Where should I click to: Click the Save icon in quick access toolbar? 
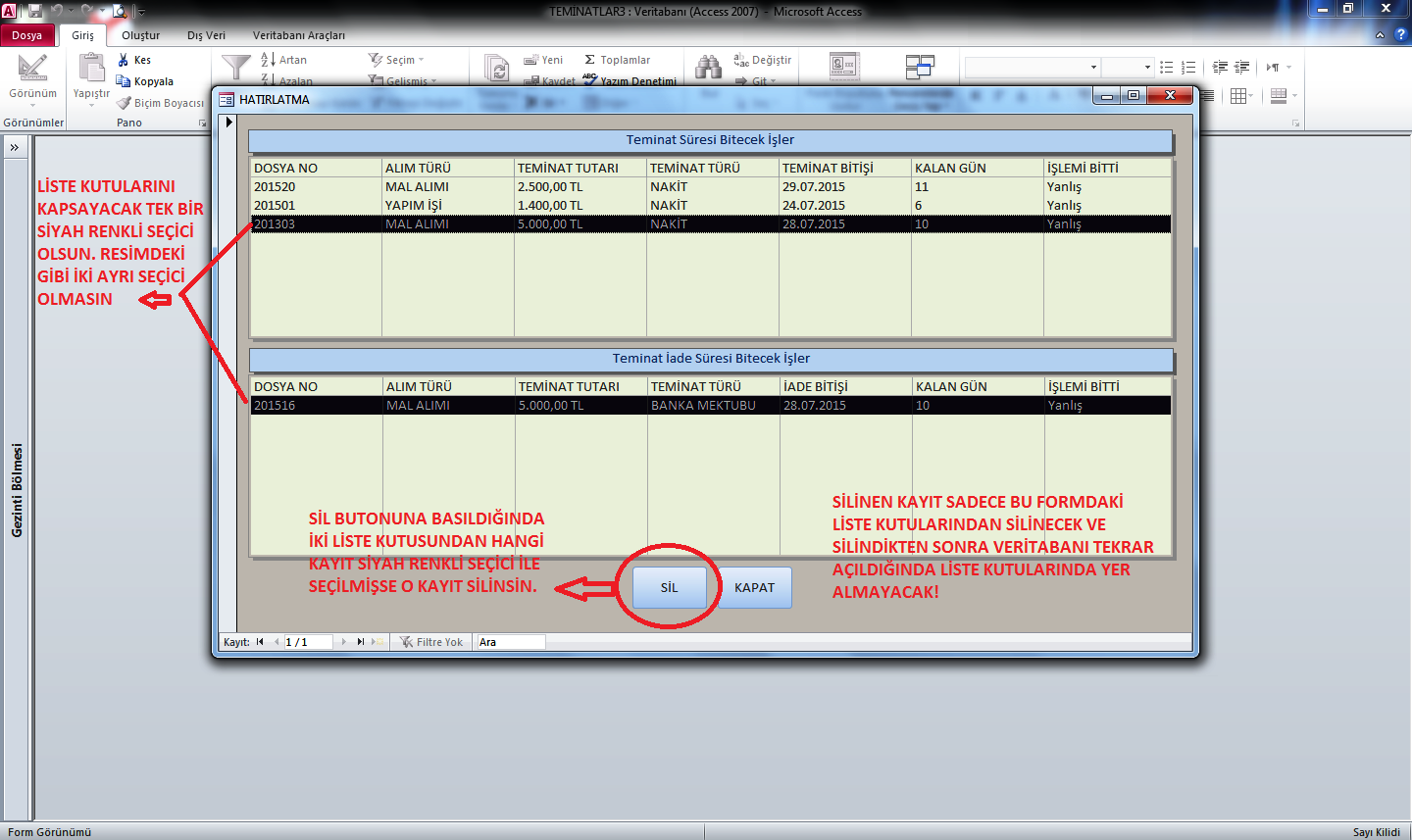click(x=35, y=11)
